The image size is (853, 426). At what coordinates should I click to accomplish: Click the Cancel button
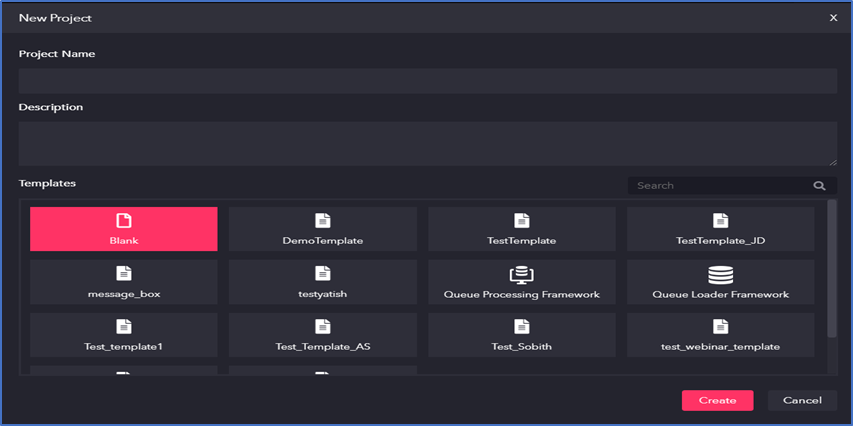click(x=802, y=400)
